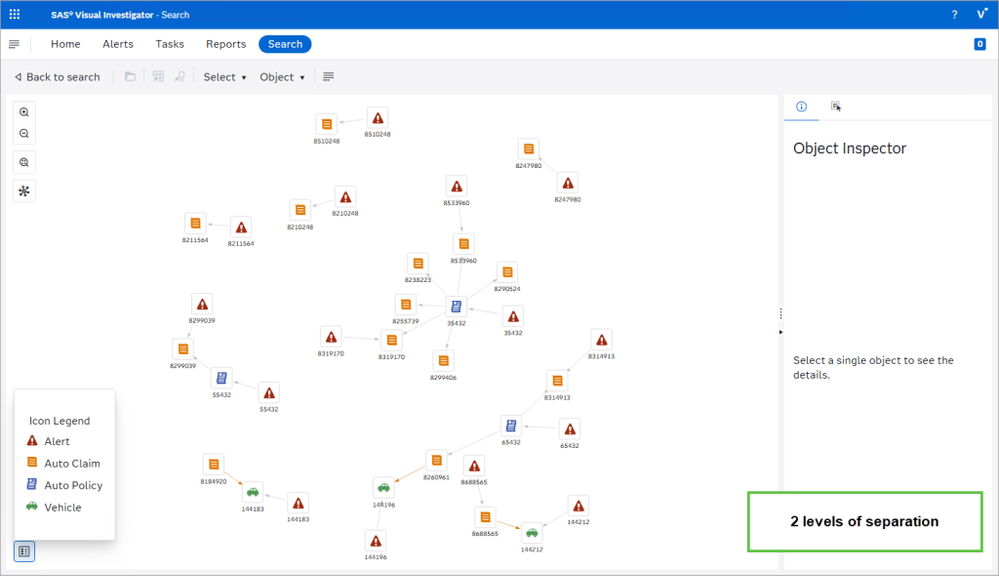Select Alert node 35432
The image size is (999, 576).
(x=513, y=317)
